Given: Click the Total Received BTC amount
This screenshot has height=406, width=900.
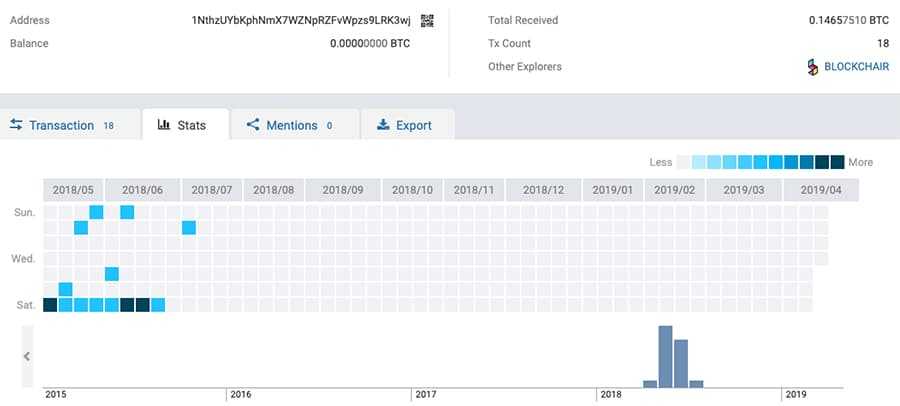Looking at the screenshot, I should pyautogui.click(x=848, y=20).
